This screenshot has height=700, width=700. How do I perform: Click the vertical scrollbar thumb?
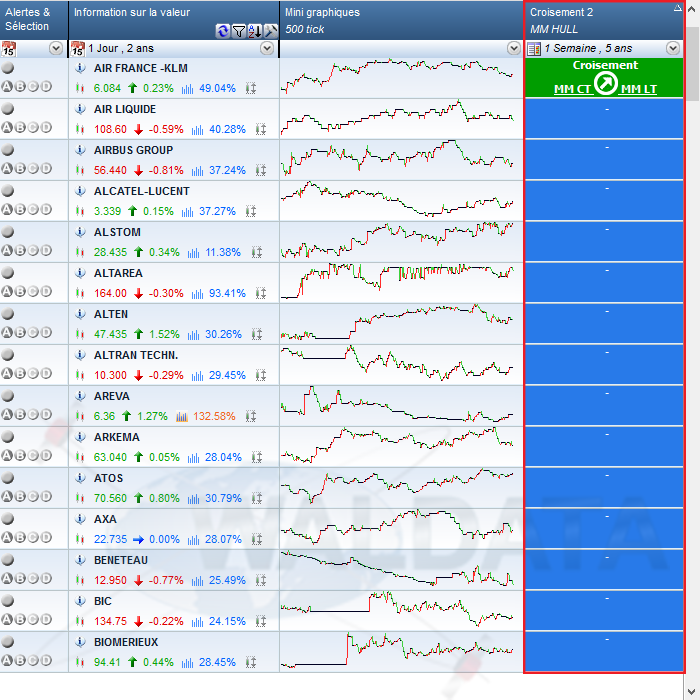tap(692, 63)
